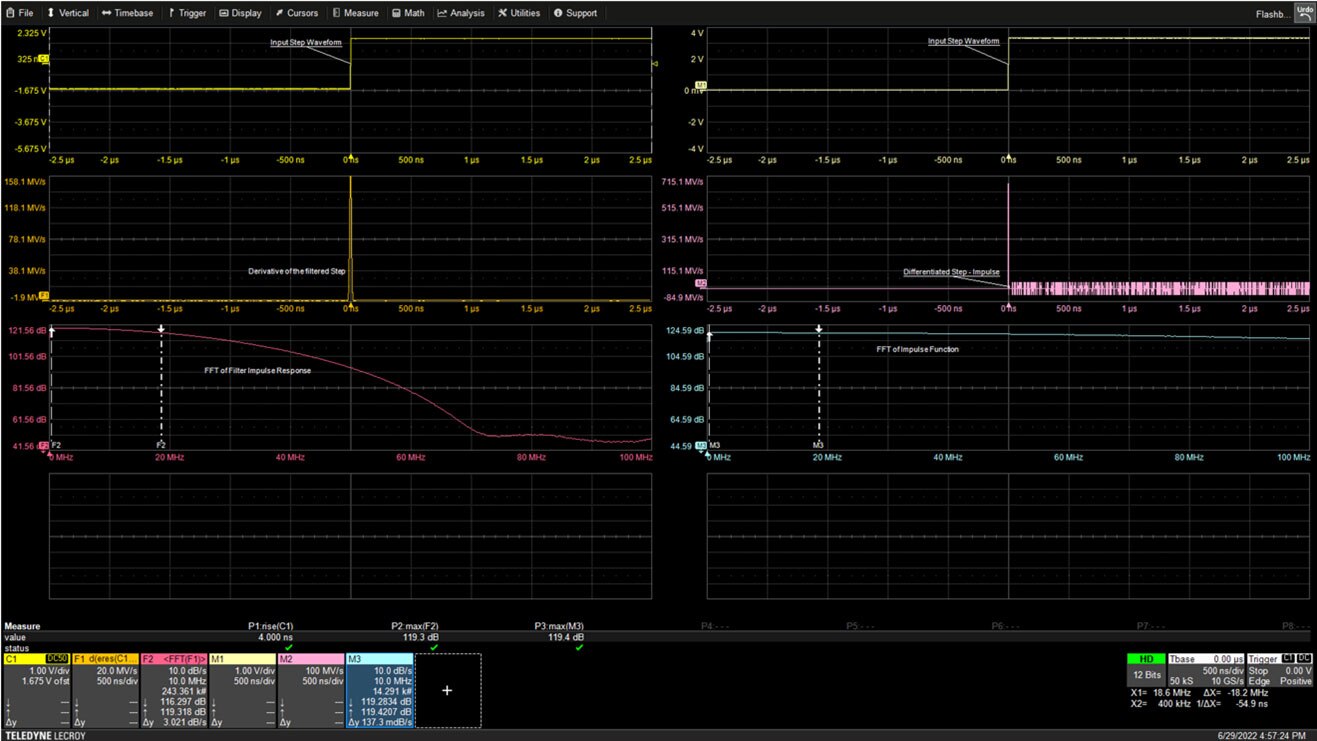Viewport: 1317px width, 741px height.
Task: Click the DC50 coupling badge on C1
Action: 56,659
